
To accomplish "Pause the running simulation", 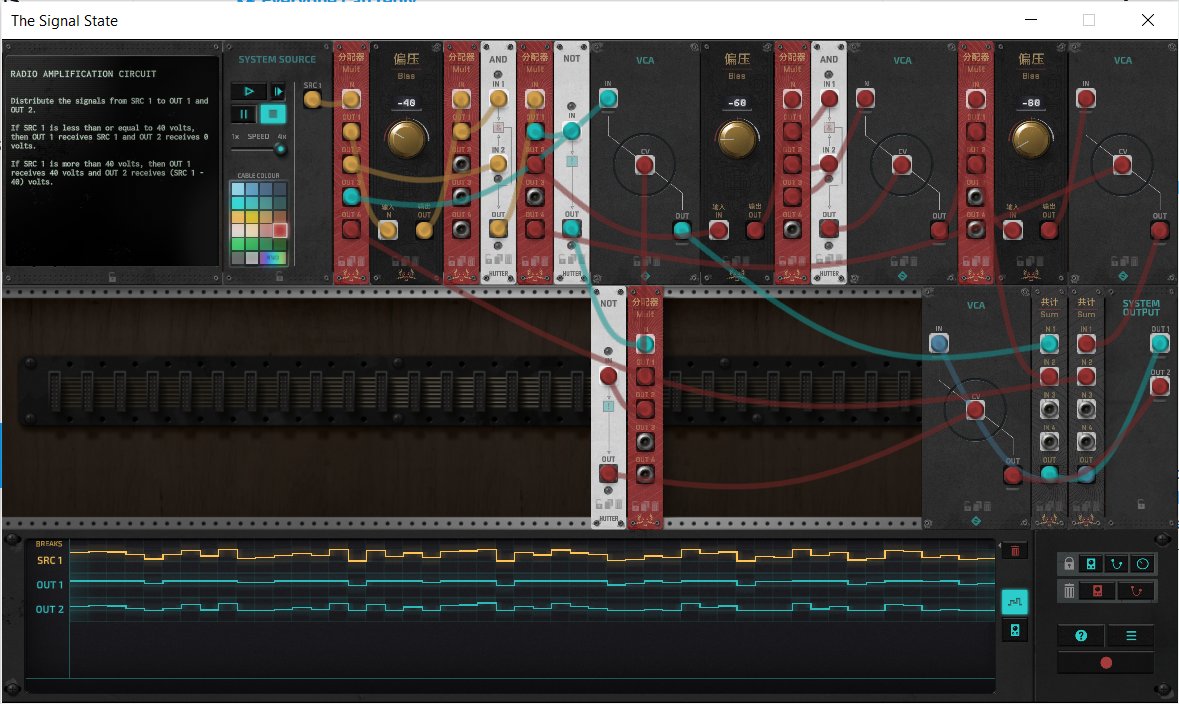I will (244, 114).
